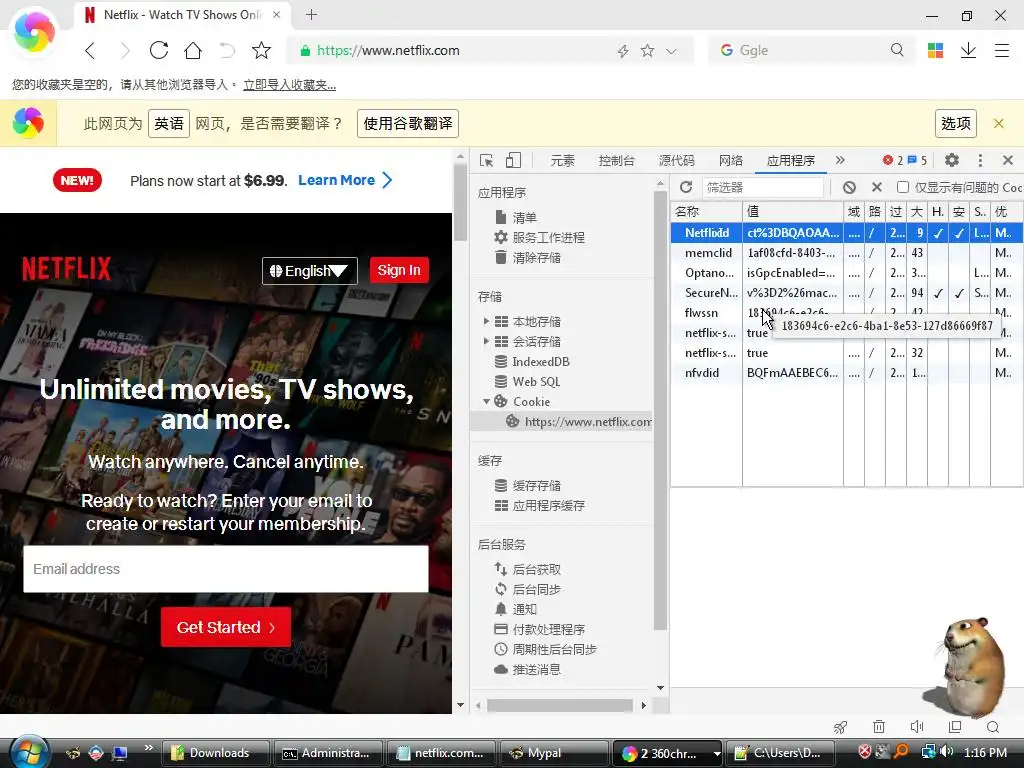Close the DevTools panel
Image resolution: width=1024 pixels, height=768 pixels.
(x=1008, y=160)
